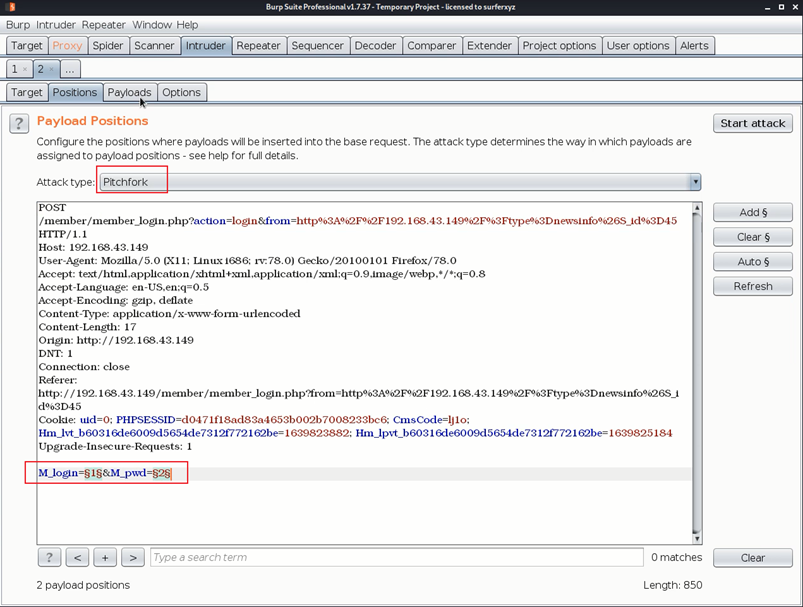803x607 pixels.
Task: Switch to the Extender tab
Action: click(x=489, y=46)
